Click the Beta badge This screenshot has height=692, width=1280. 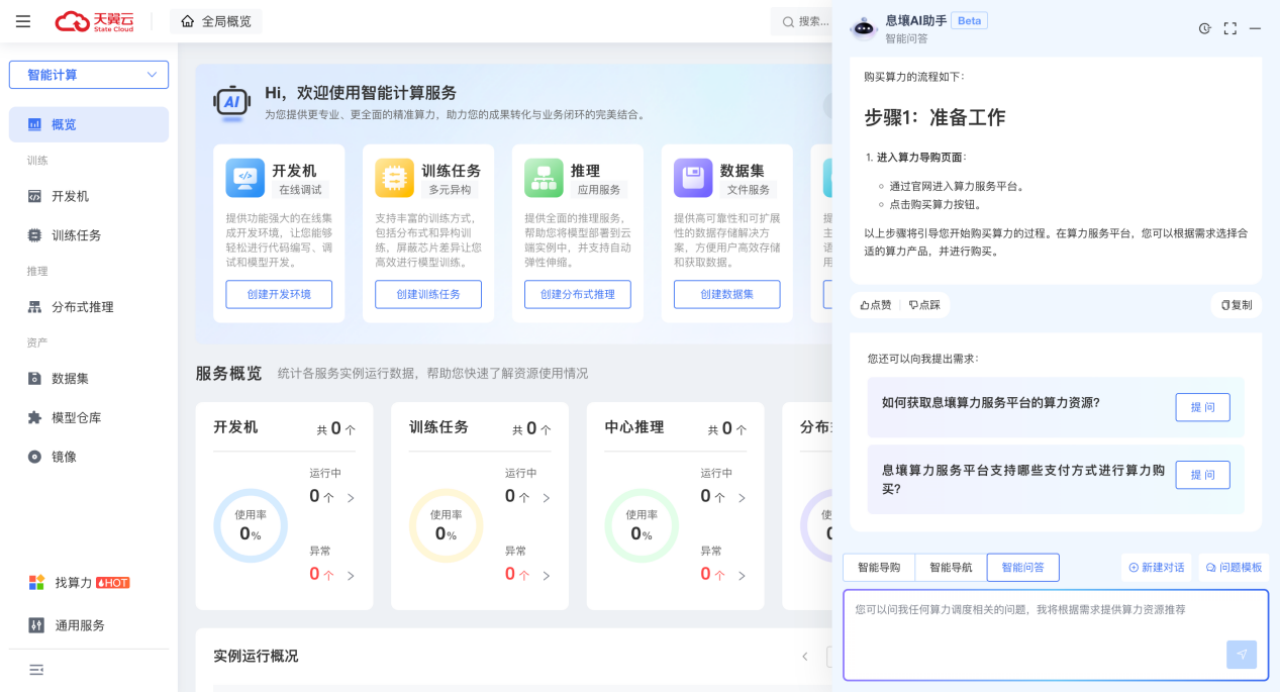[x=969, y=20]
